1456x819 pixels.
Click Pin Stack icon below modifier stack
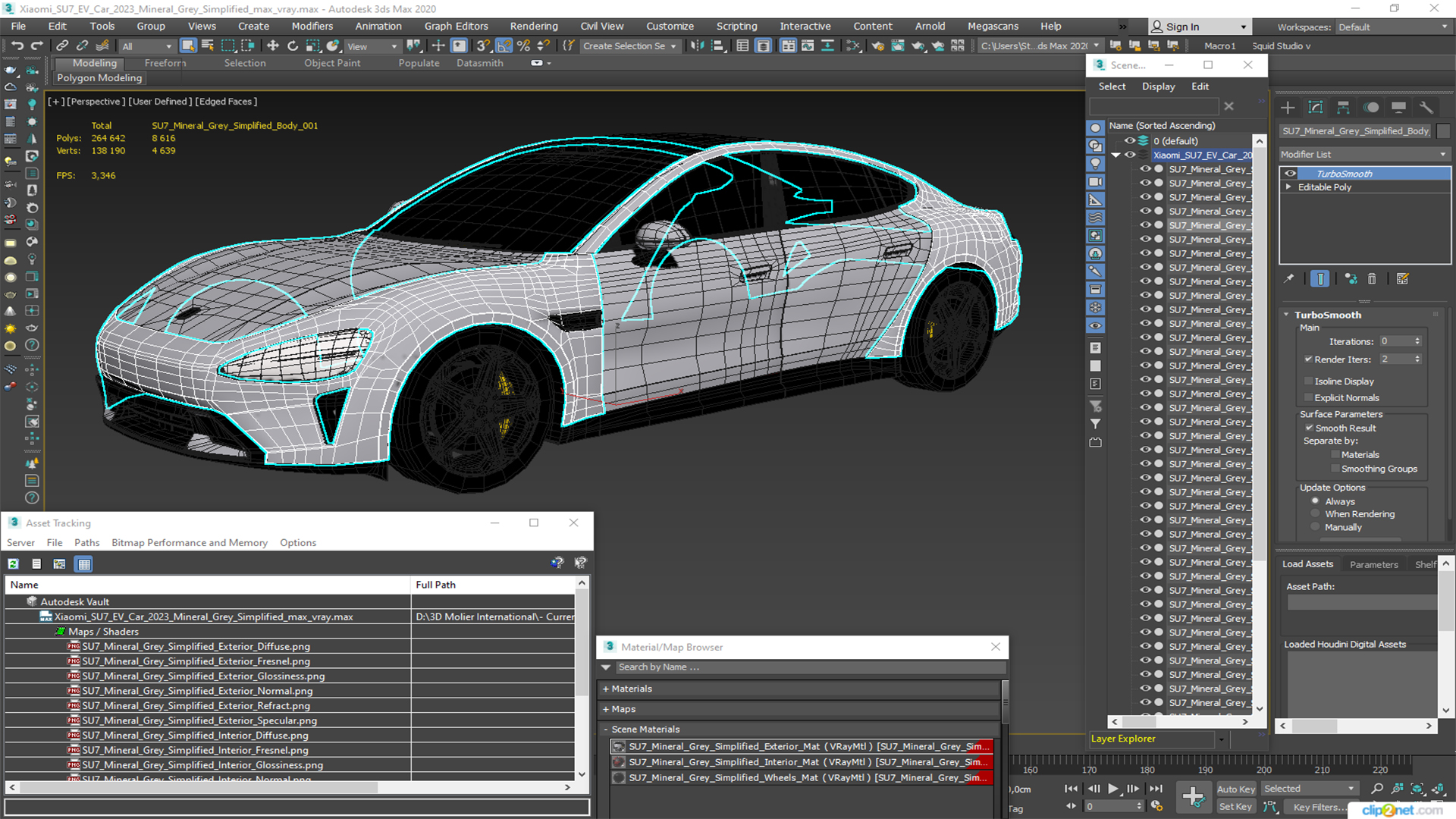(x=1289, y=279)
